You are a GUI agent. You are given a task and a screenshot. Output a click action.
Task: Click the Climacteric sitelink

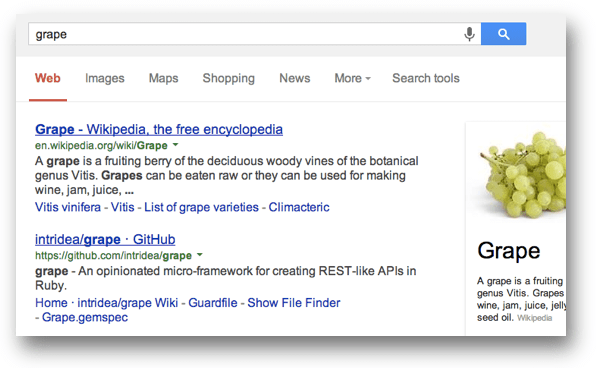tap(299, 207)
